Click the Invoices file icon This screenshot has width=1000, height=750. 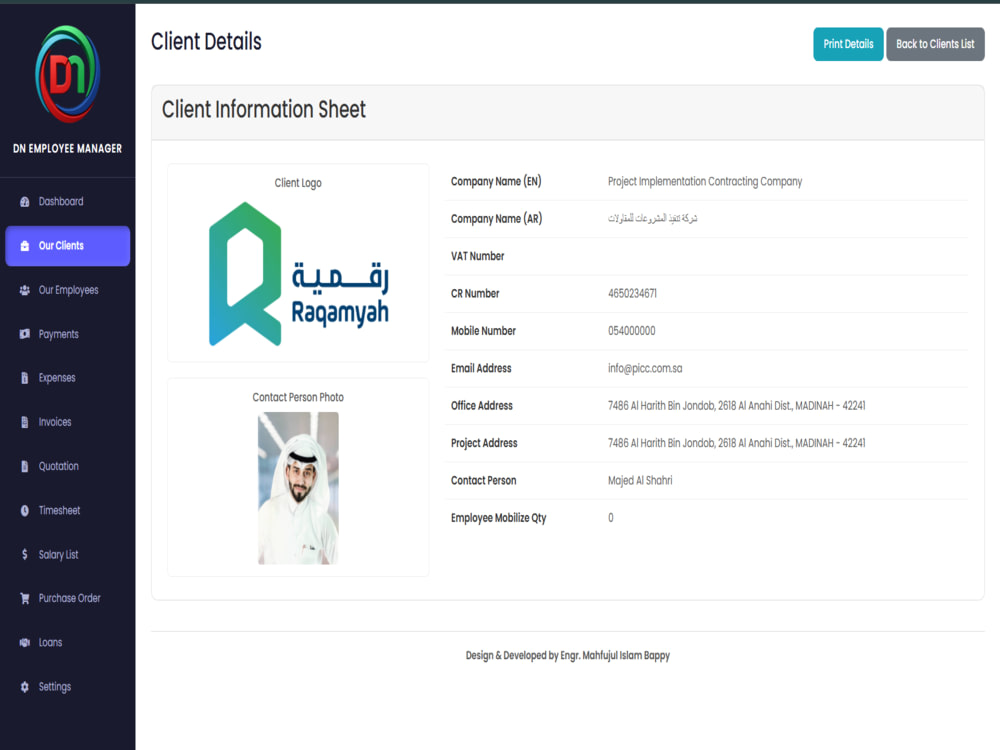point(25,422)
